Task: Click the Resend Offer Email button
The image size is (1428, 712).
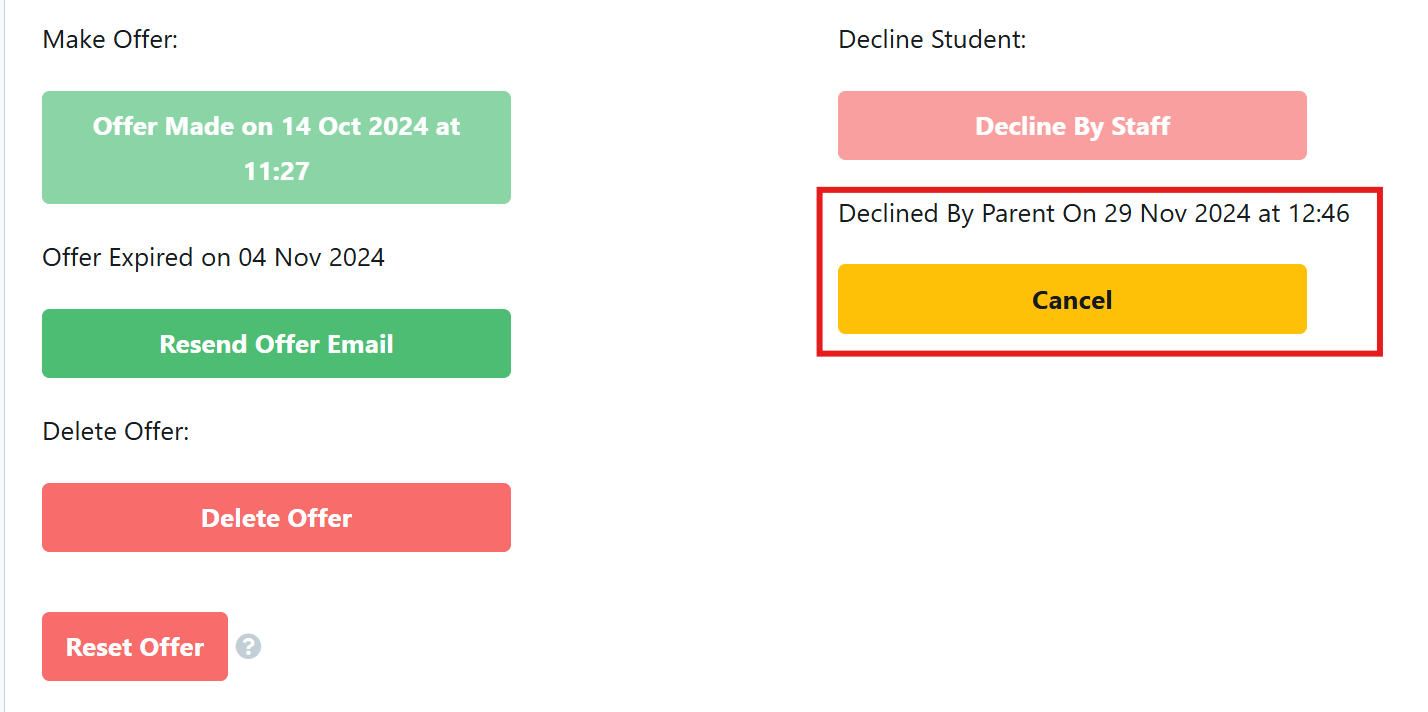Action: (x=276, y=343)
